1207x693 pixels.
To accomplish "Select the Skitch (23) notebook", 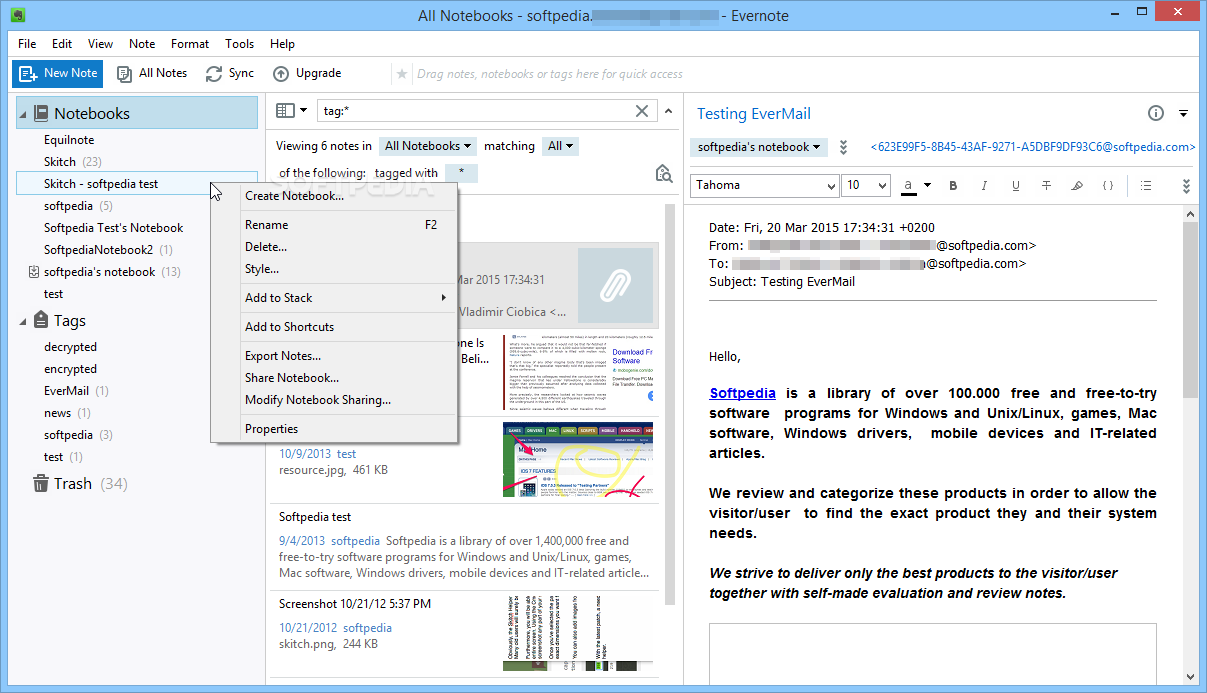I will coord(72,162).
